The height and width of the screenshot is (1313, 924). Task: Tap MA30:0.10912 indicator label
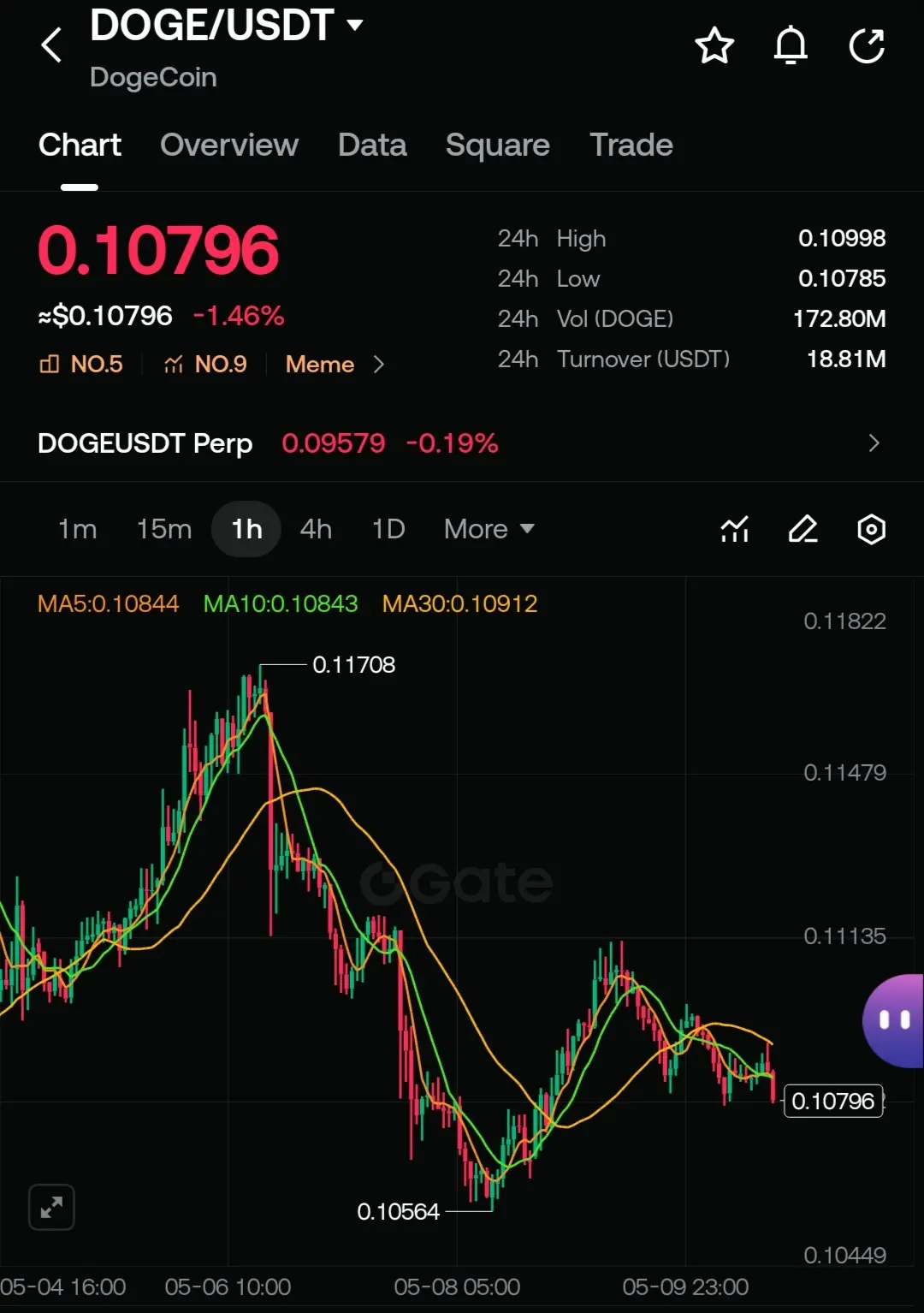coord(459,604)
